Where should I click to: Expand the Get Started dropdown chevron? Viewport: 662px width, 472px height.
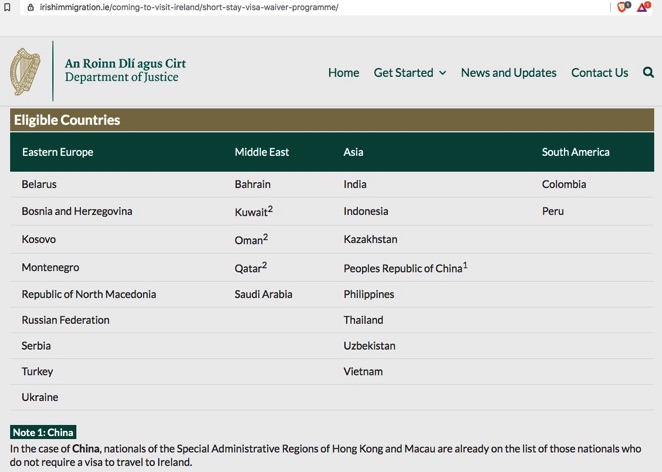(x=442, y=73)
